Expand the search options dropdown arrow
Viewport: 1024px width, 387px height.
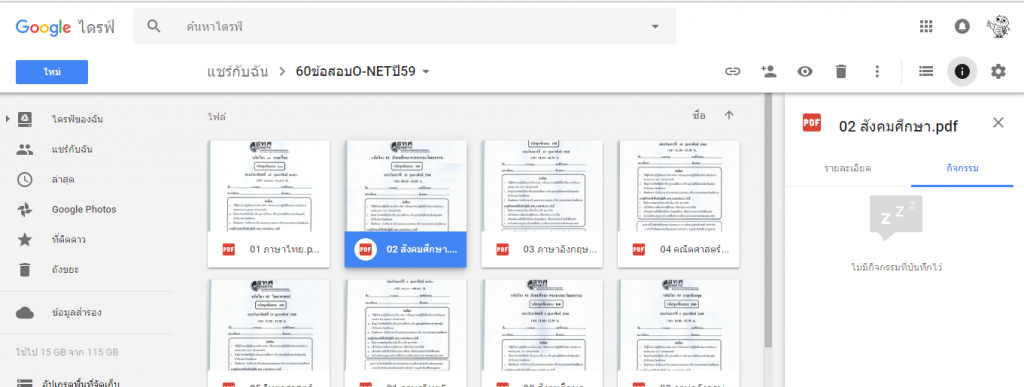coord(655,27)
